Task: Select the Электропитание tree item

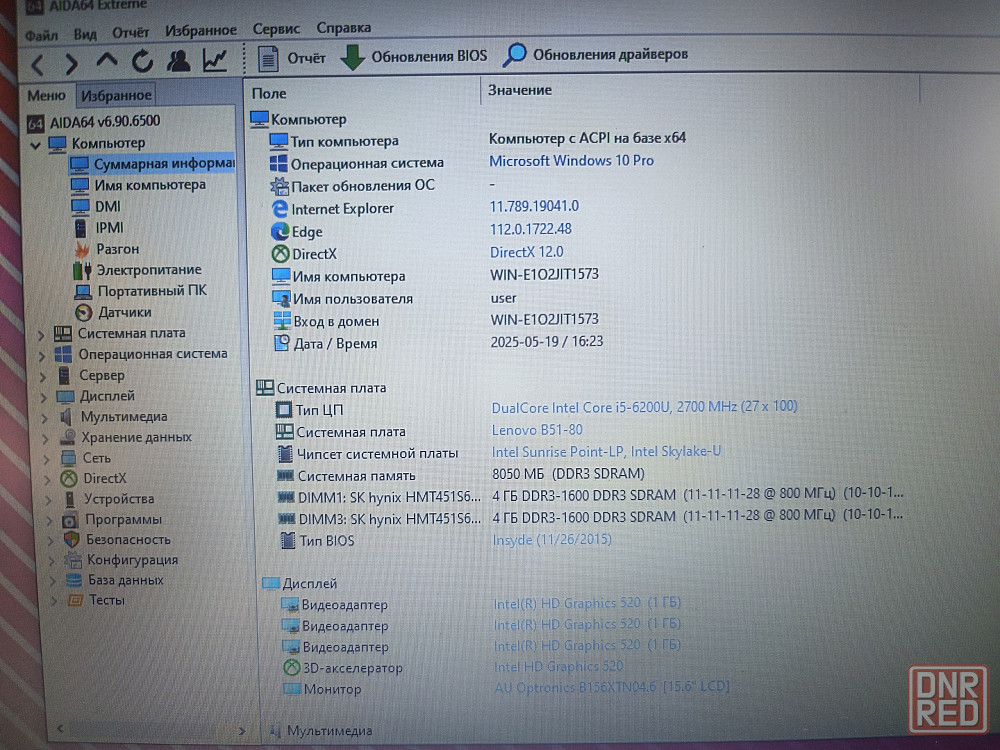Action: pos(138,270)
